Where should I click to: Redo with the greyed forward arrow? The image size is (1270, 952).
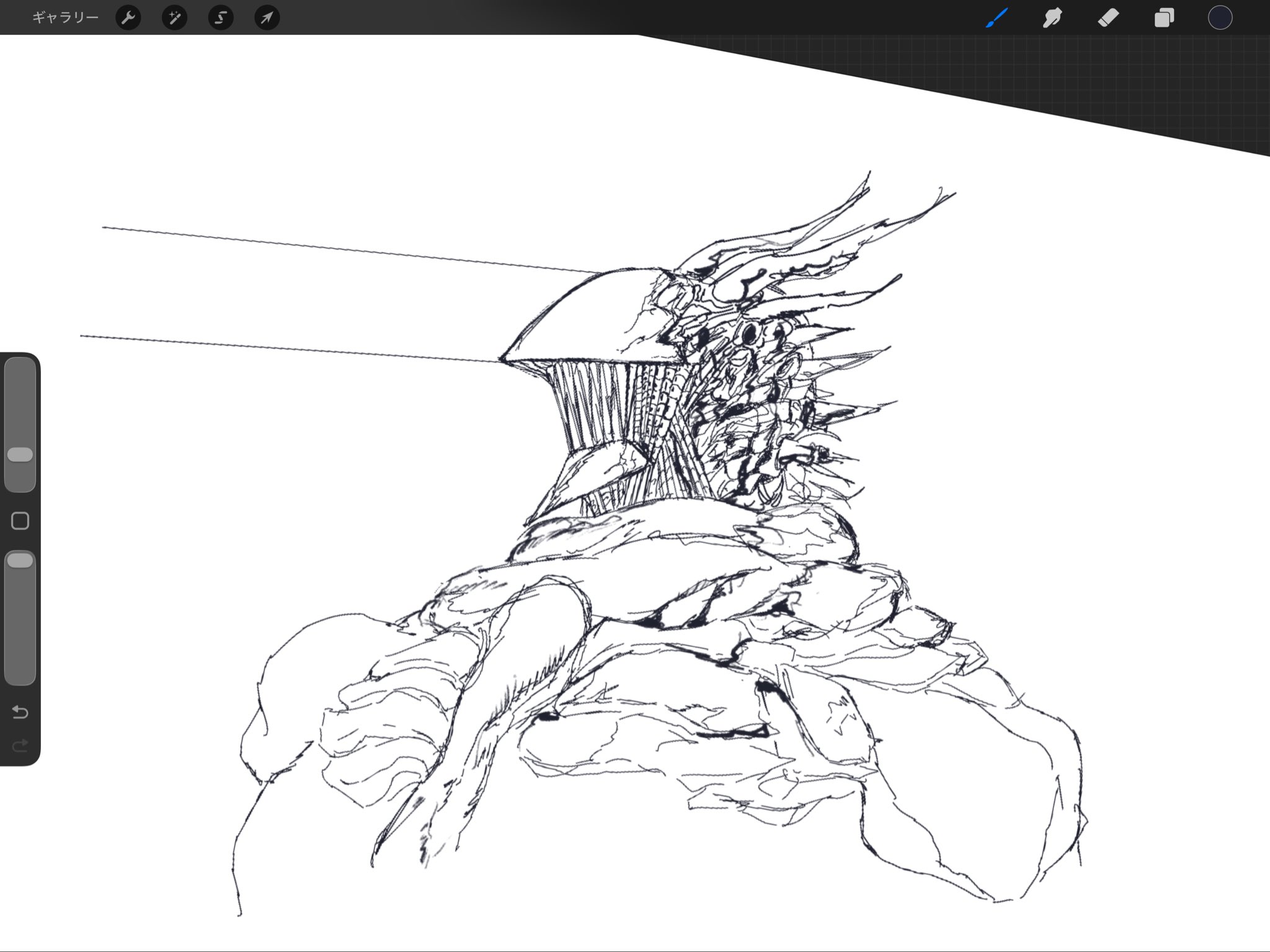click(x=20, y=746)
